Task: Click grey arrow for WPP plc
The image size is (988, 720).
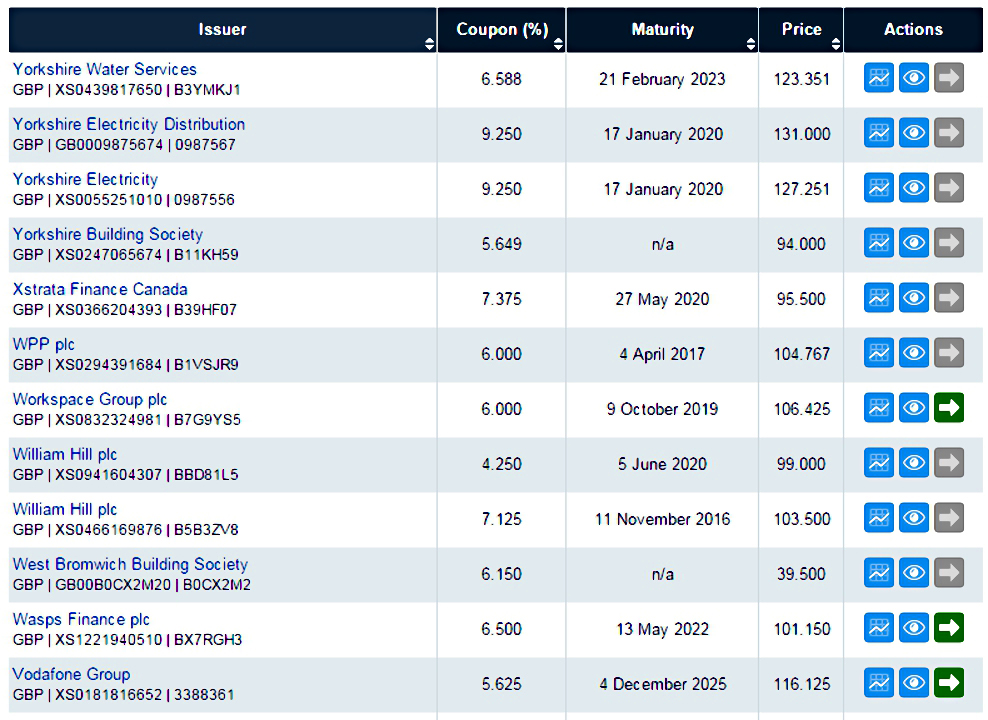Action: 949,353
